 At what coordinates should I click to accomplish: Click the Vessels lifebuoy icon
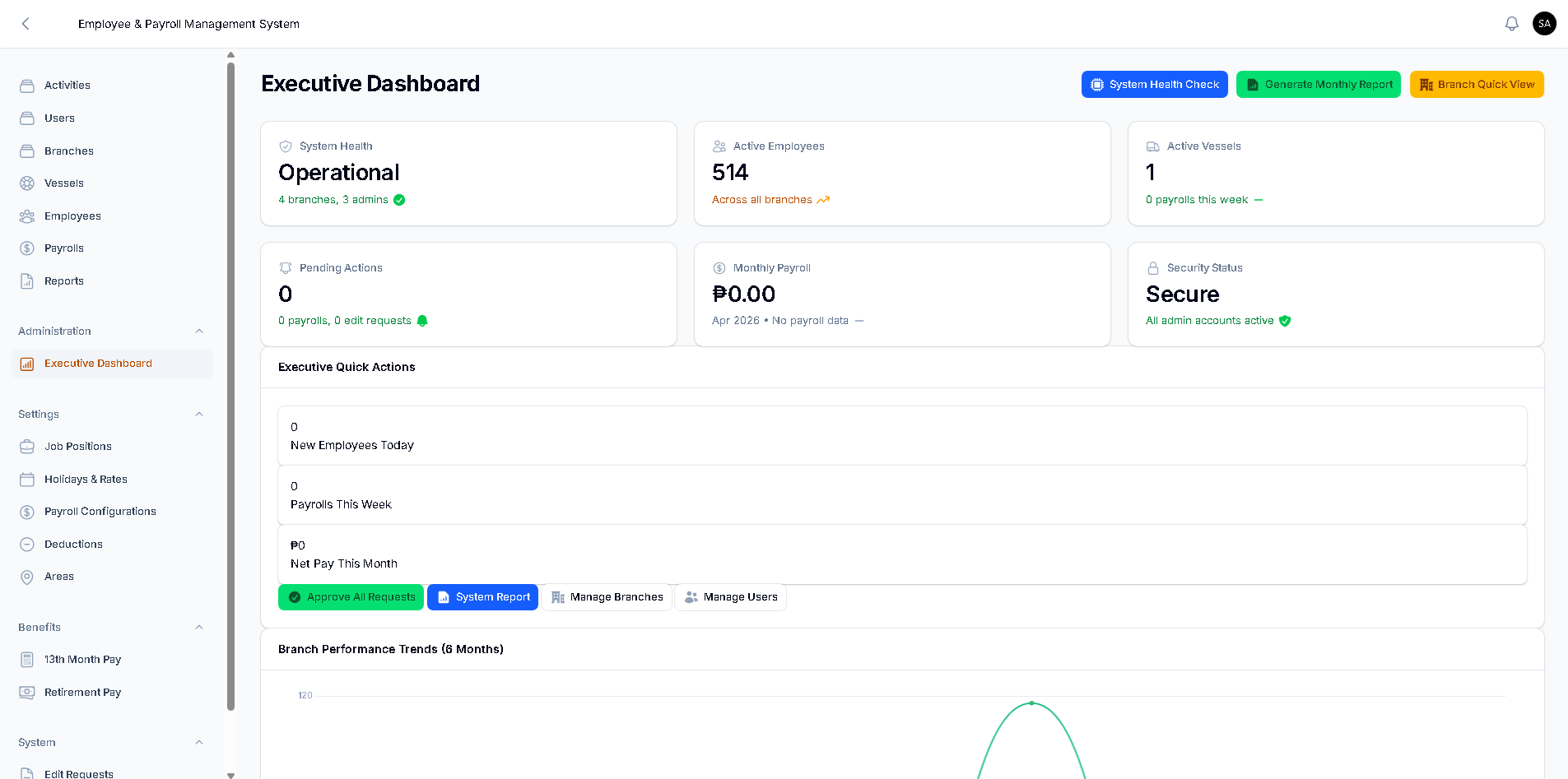tap(27, 183)
